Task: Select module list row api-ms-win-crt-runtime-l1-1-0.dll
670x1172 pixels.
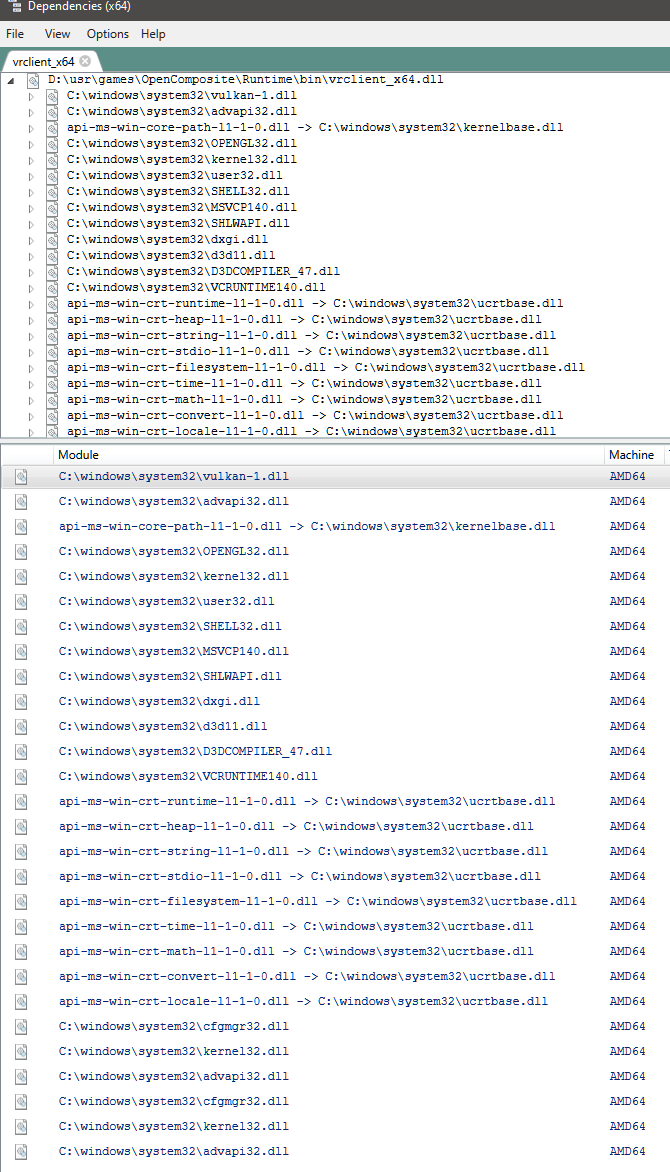Action: (335, 801)
